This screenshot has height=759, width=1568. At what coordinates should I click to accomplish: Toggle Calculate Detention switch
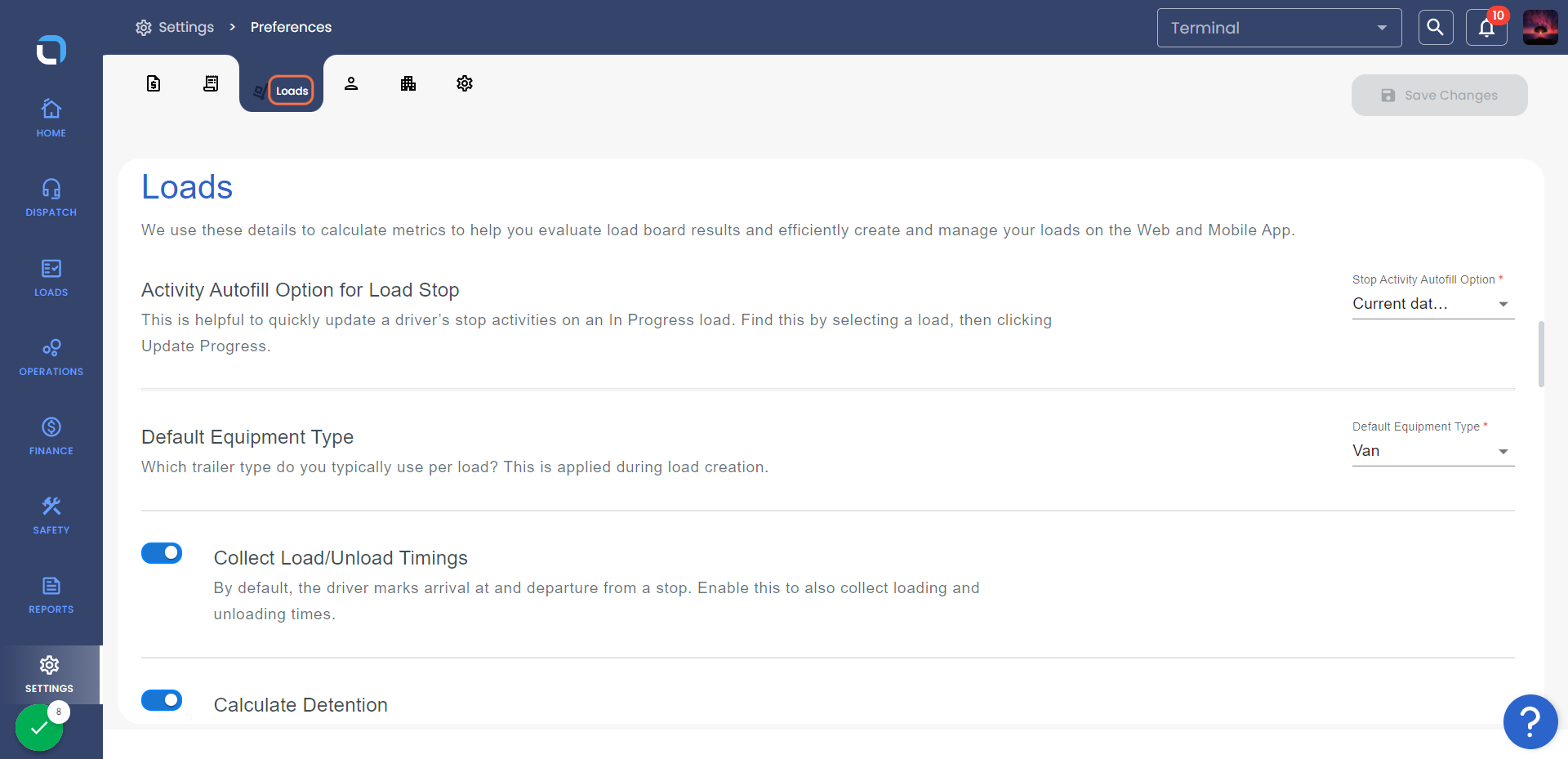click(x=162, y=700)
